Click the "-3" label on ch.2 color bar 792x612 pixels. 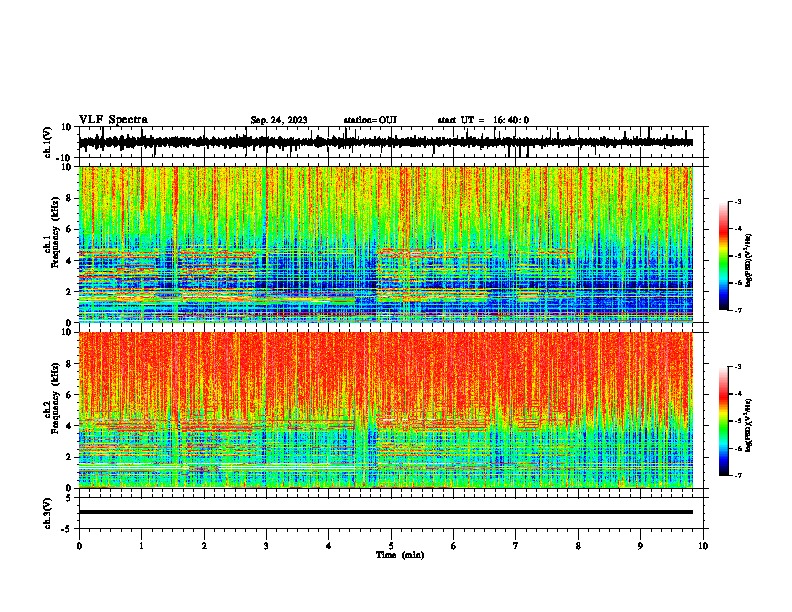coord(737,367)
